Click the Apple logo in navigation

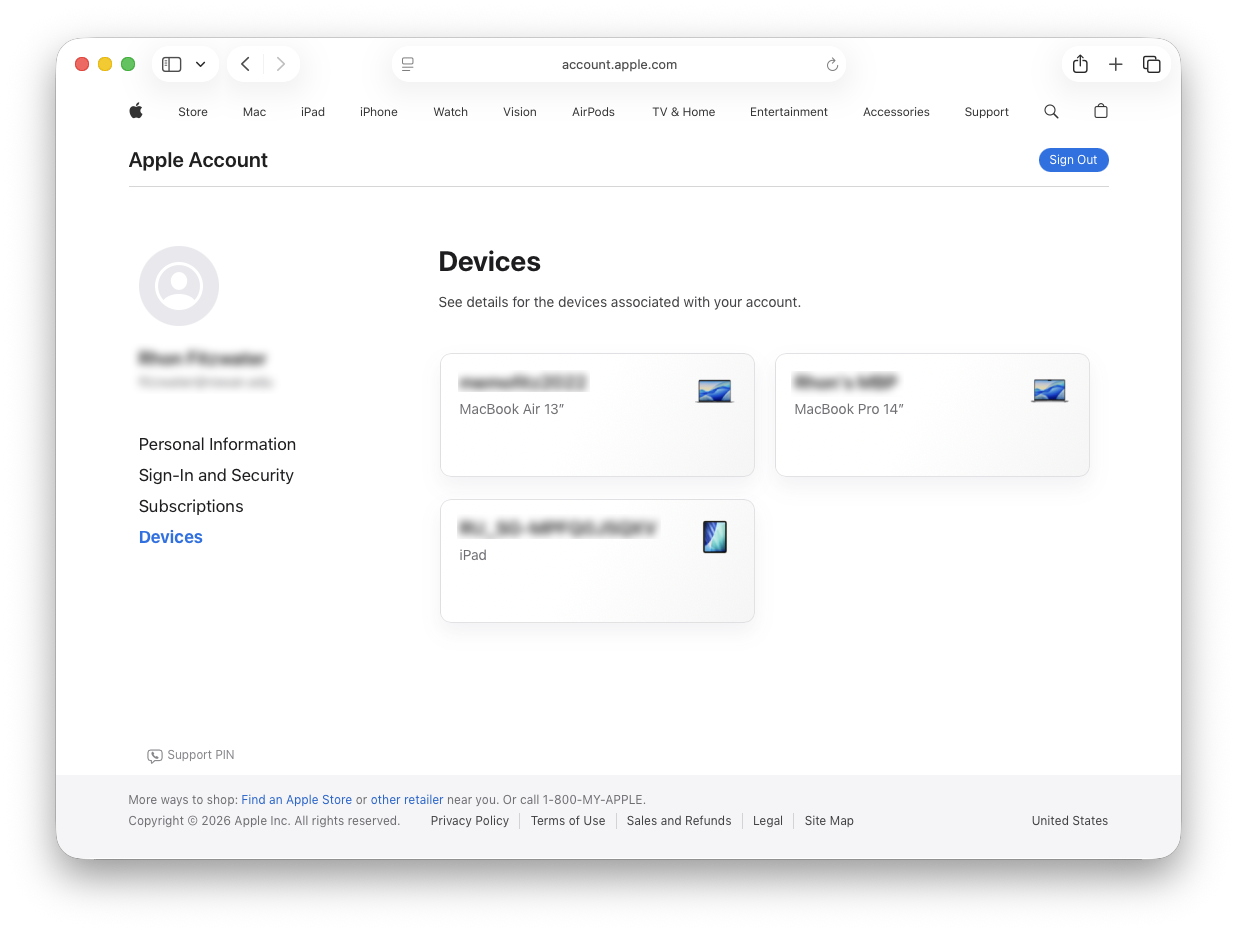[136, 111]
